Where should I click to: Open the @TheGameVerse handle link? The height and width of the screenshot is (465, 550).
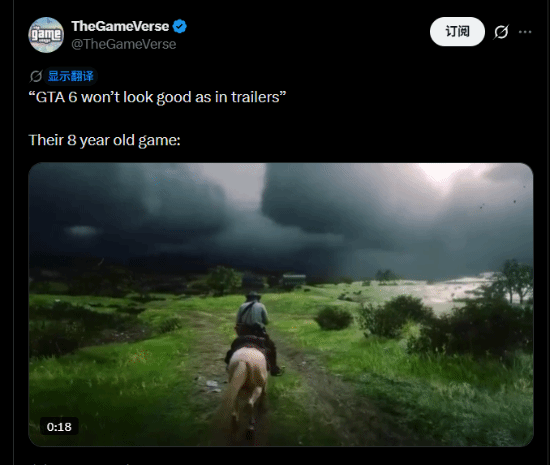tap(123, 44)
